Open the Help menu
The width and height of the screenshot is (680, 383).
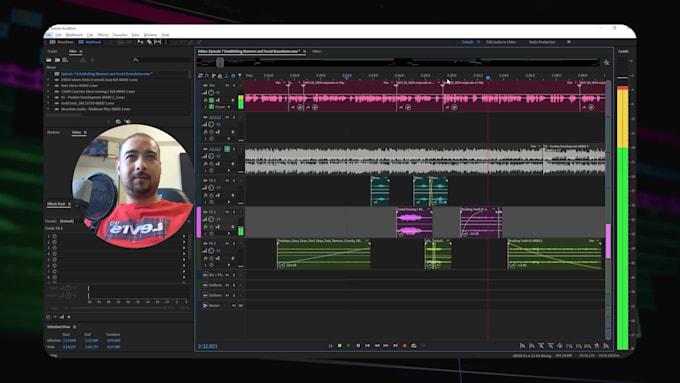pos(165,35)
